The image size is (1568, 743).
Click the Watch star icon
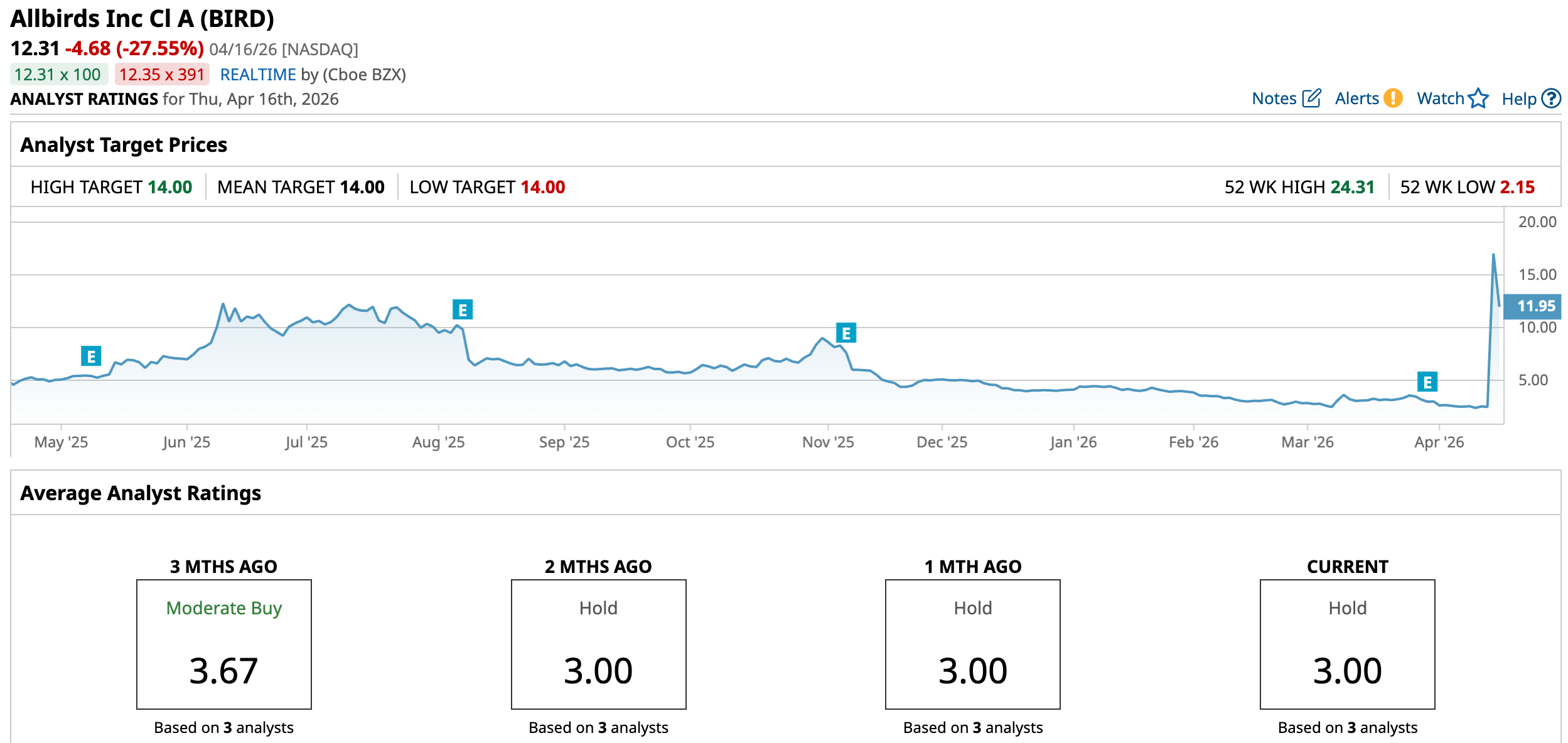(1478, 99)
